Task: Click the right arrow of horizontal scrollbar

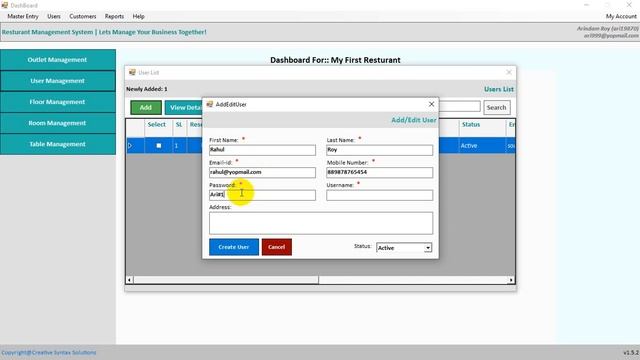Action: [x=511, y=280]
